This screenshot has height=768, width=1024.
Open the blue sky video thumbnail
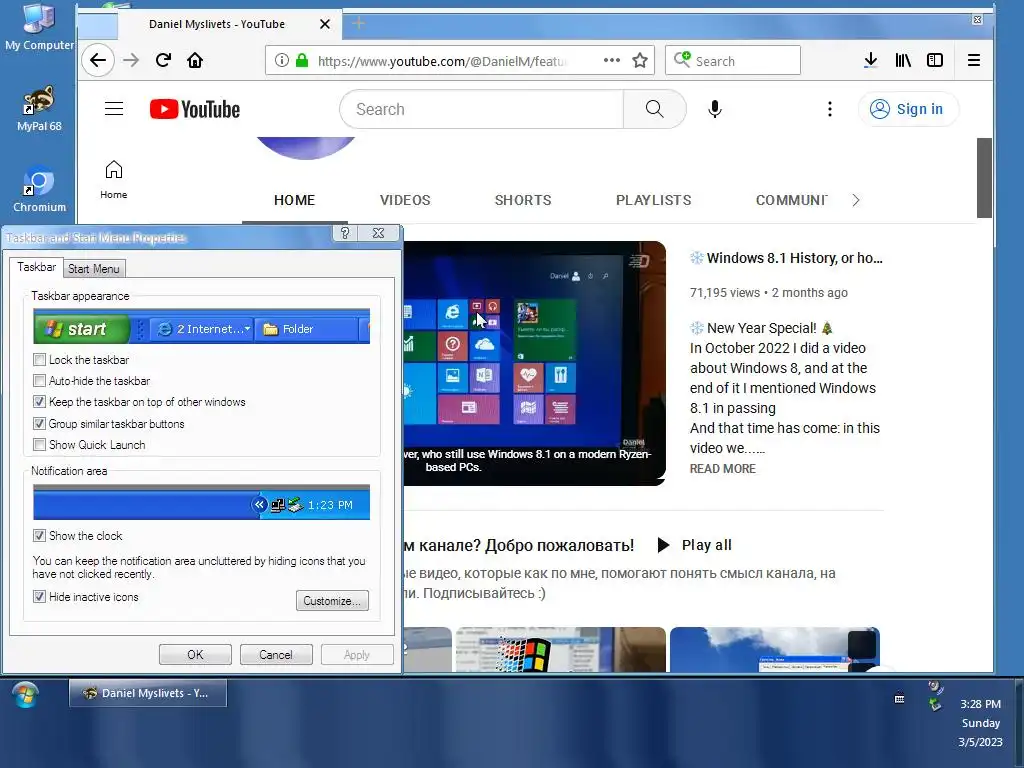point(775,650)
